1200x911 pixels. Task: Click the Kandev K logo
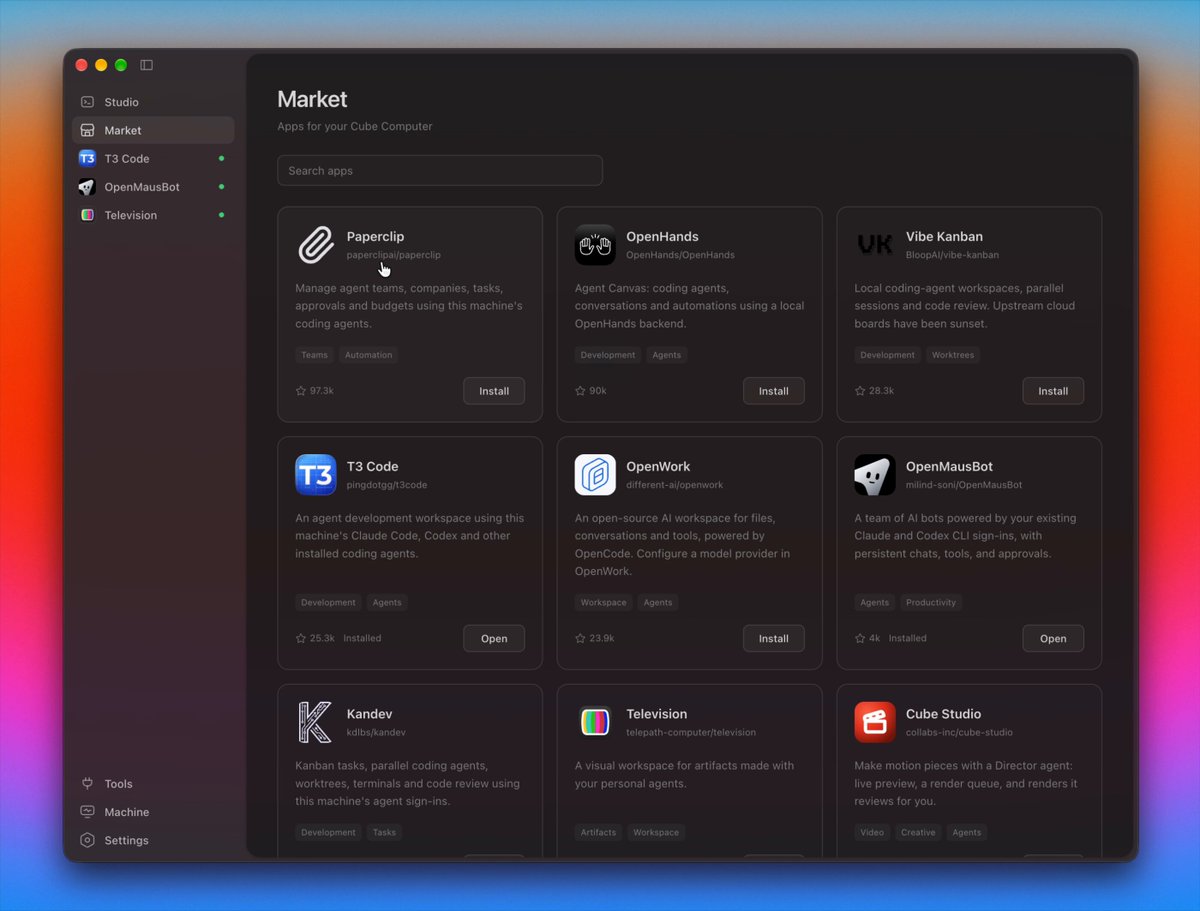(316, 722)
